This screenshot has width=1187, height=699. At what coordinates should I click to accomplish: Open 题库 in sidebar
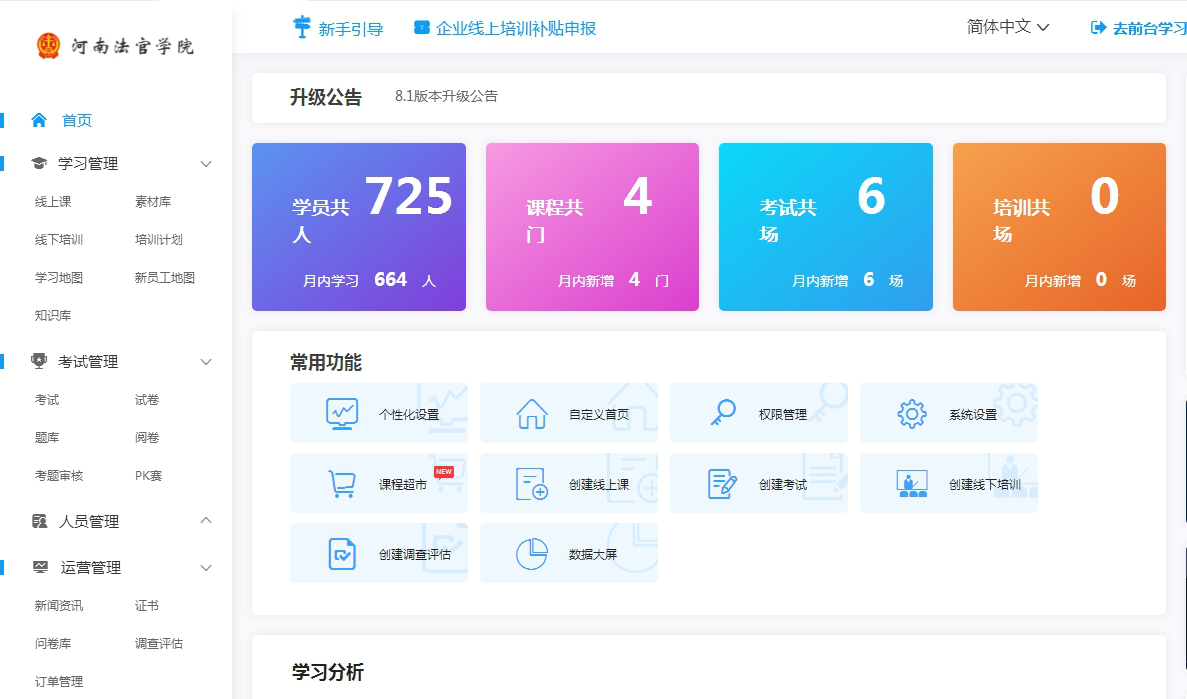(x=47, y=437)
